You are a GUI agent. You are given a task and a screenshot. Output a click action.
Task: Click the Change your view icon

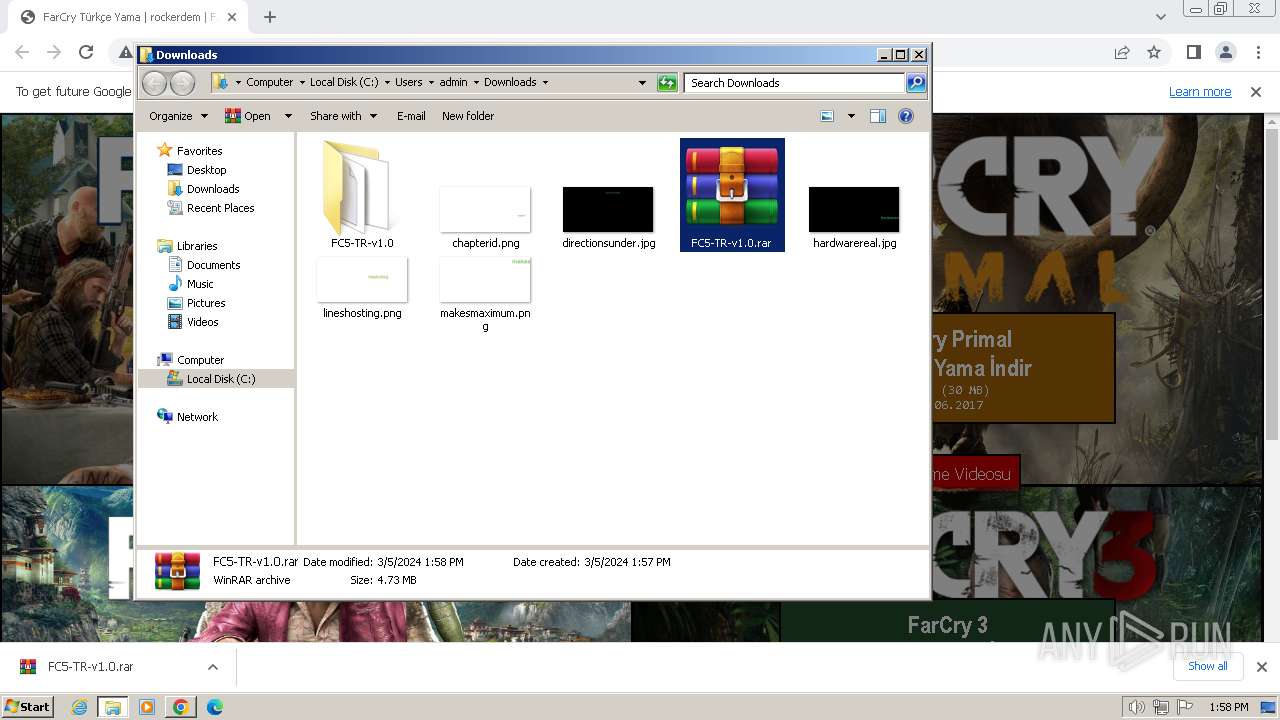827,116
